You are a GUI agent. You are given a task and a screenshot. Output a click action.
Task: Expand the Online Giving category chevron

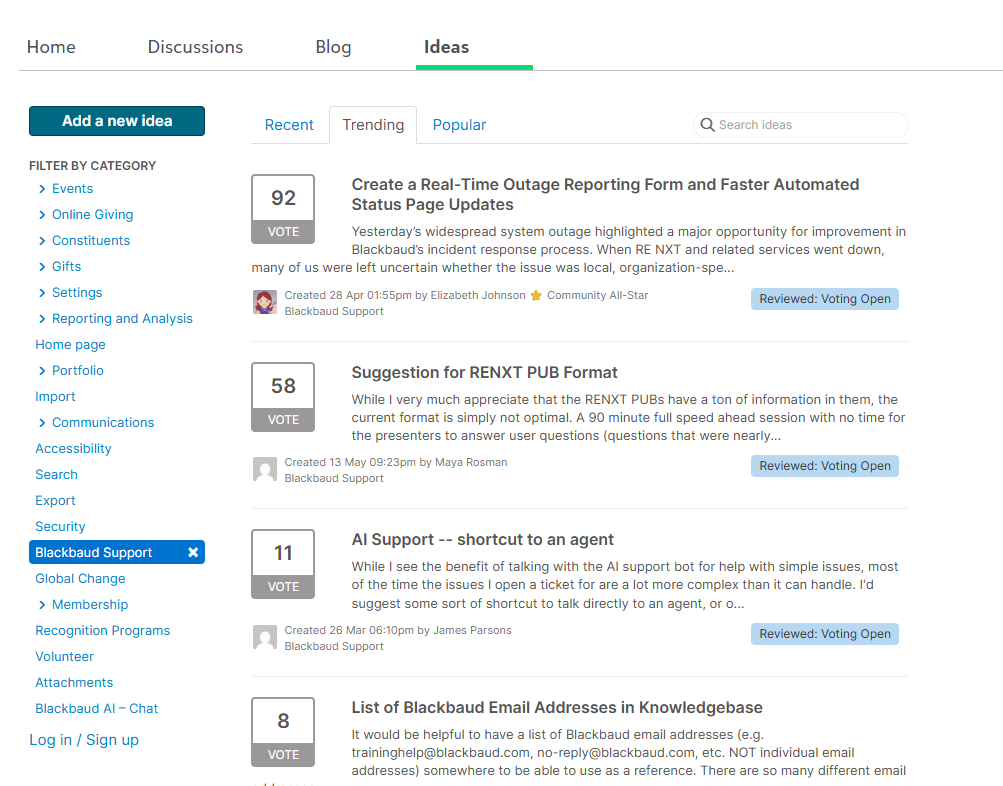42,215
